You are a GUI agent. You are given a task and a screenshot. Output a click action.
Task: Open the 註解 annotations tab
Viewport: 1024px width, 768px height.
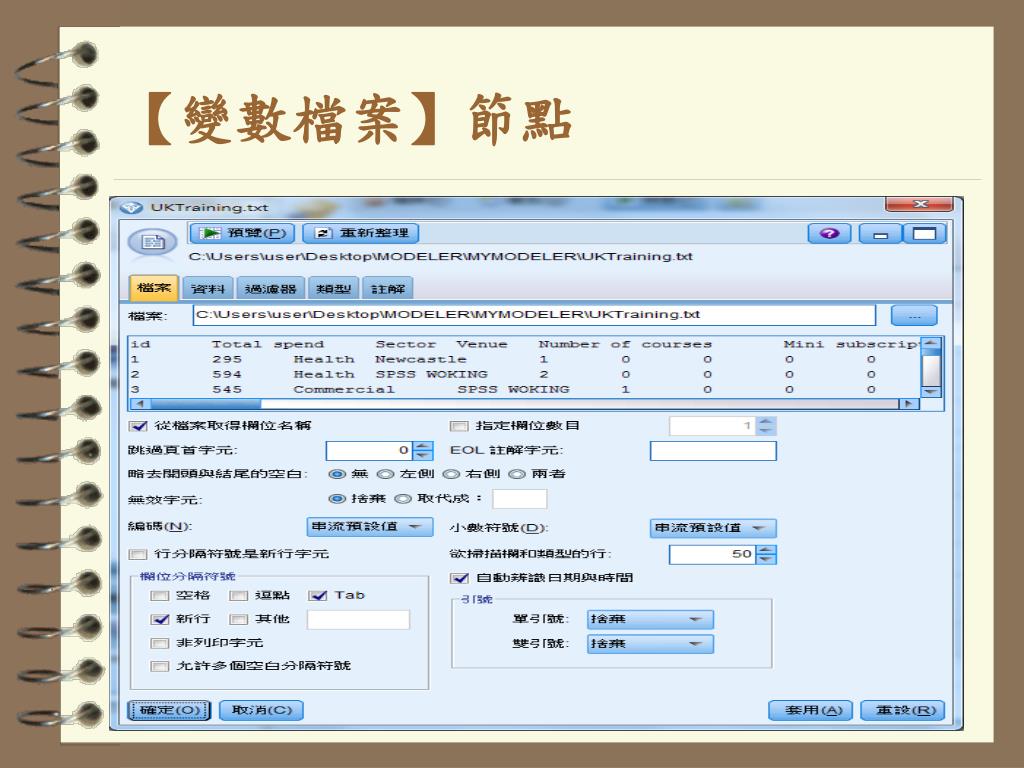(388, 289)
